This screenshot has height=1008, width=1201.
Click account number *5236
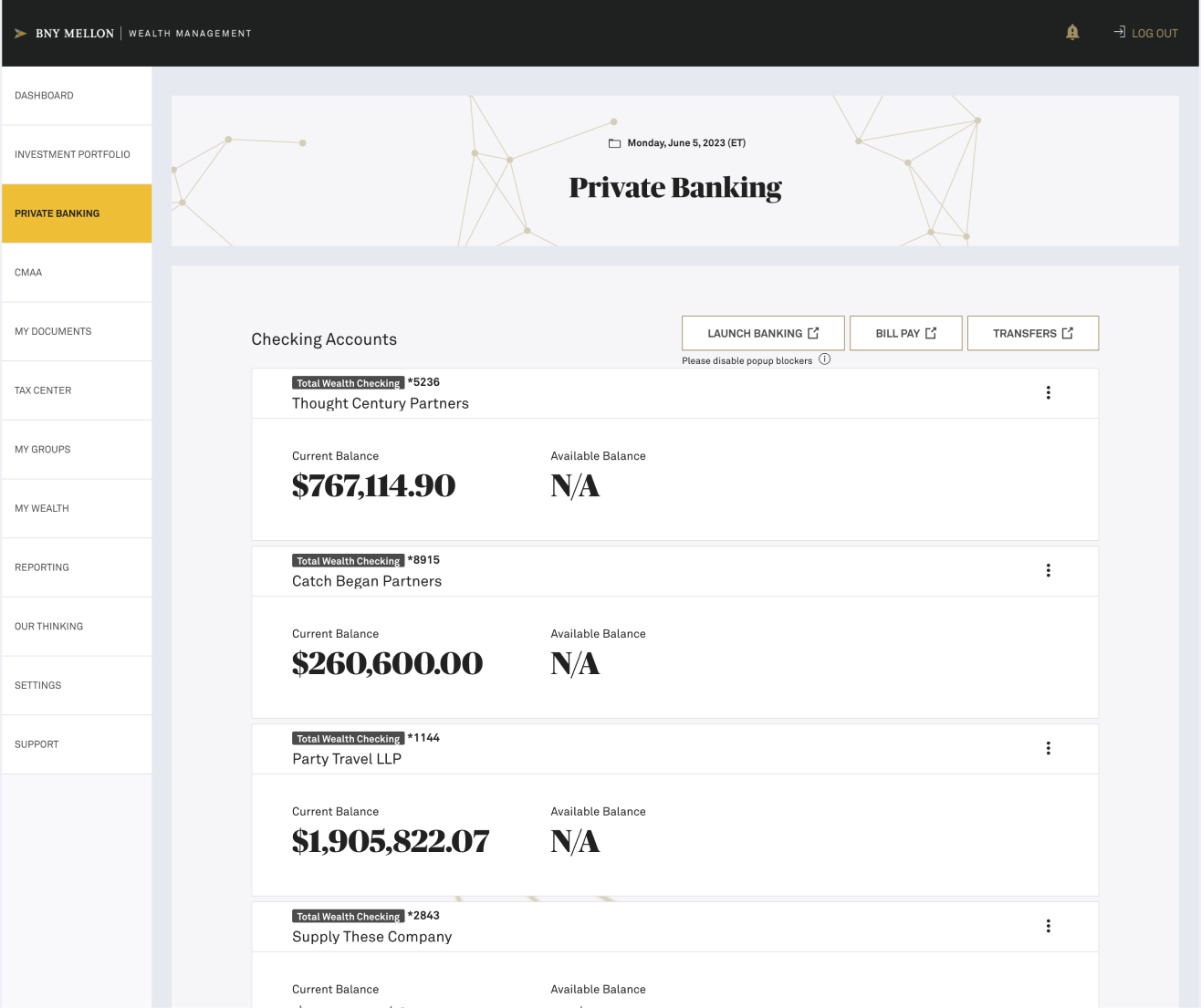coord(423,382)
